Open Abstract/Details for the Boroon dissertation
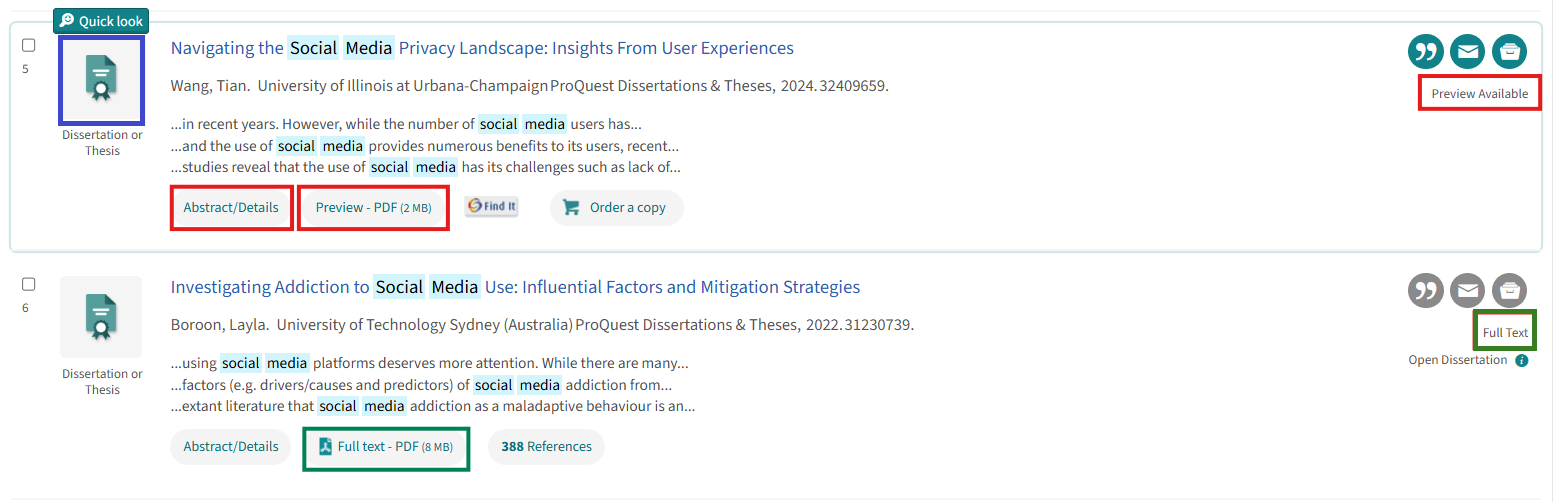 point(231,447)
